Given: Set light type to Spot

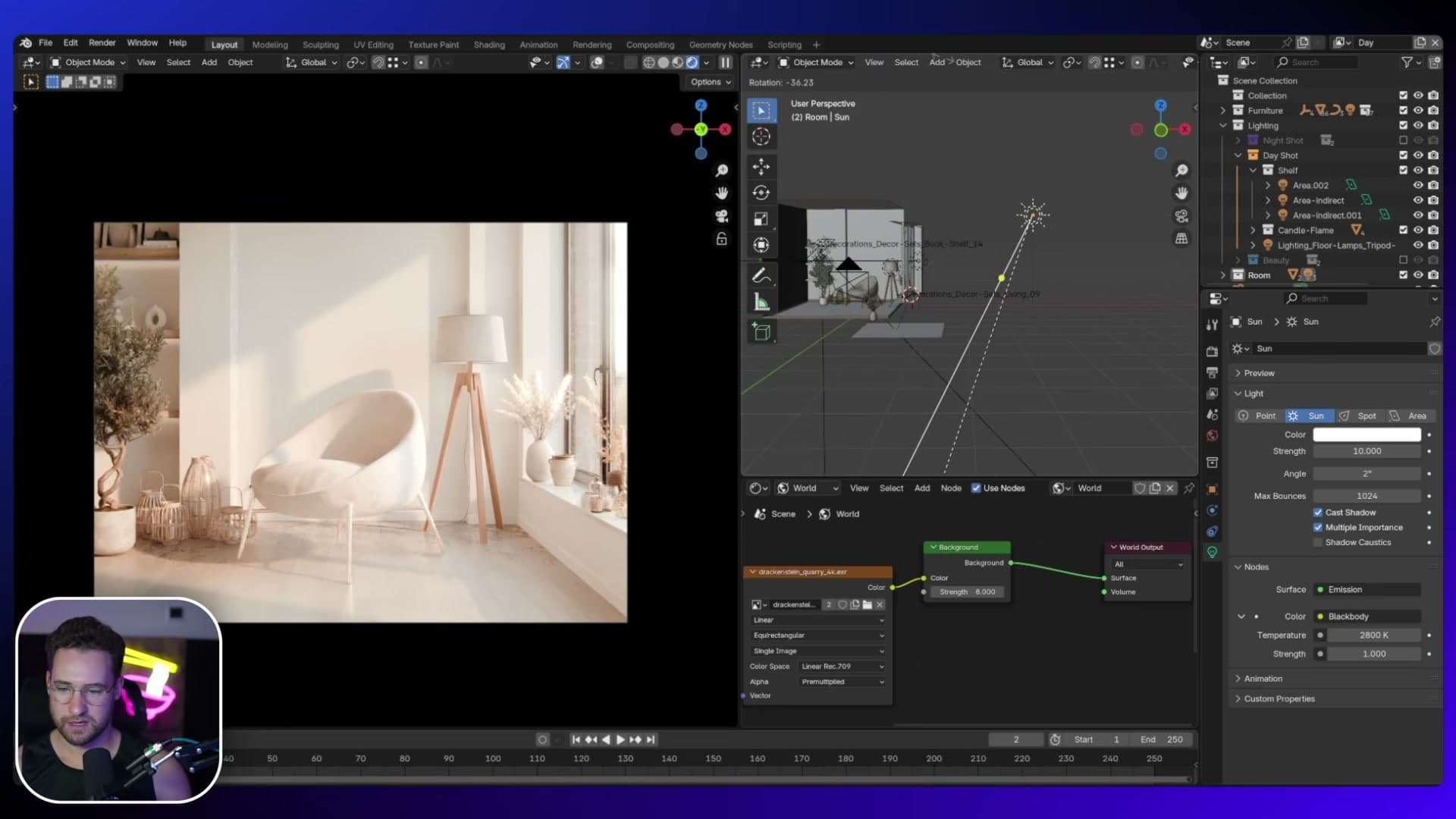Looking at the screenshot, I should coord(1357,416).
